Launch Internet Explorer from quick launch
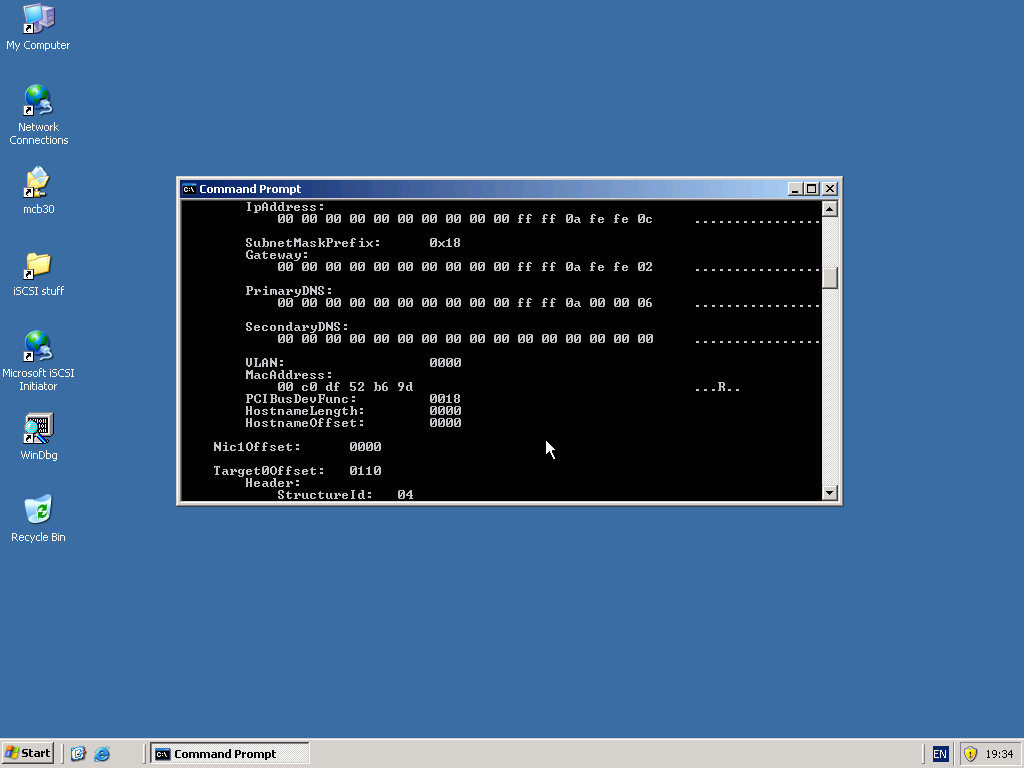Image resolution: width=1024 pixels, height=768 pixels. [102, 754]
